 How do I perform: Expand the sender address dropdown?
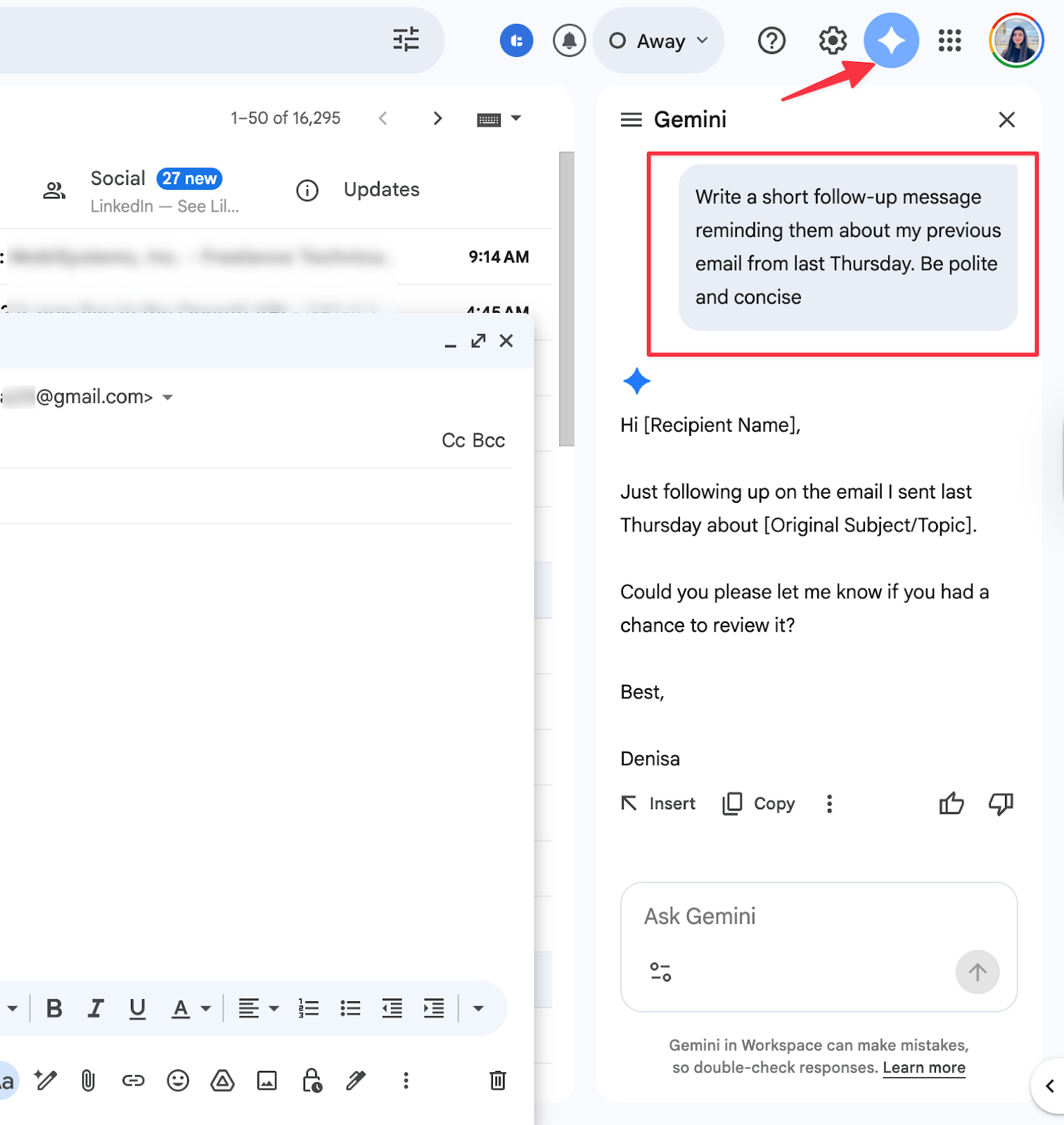(167, 397)
